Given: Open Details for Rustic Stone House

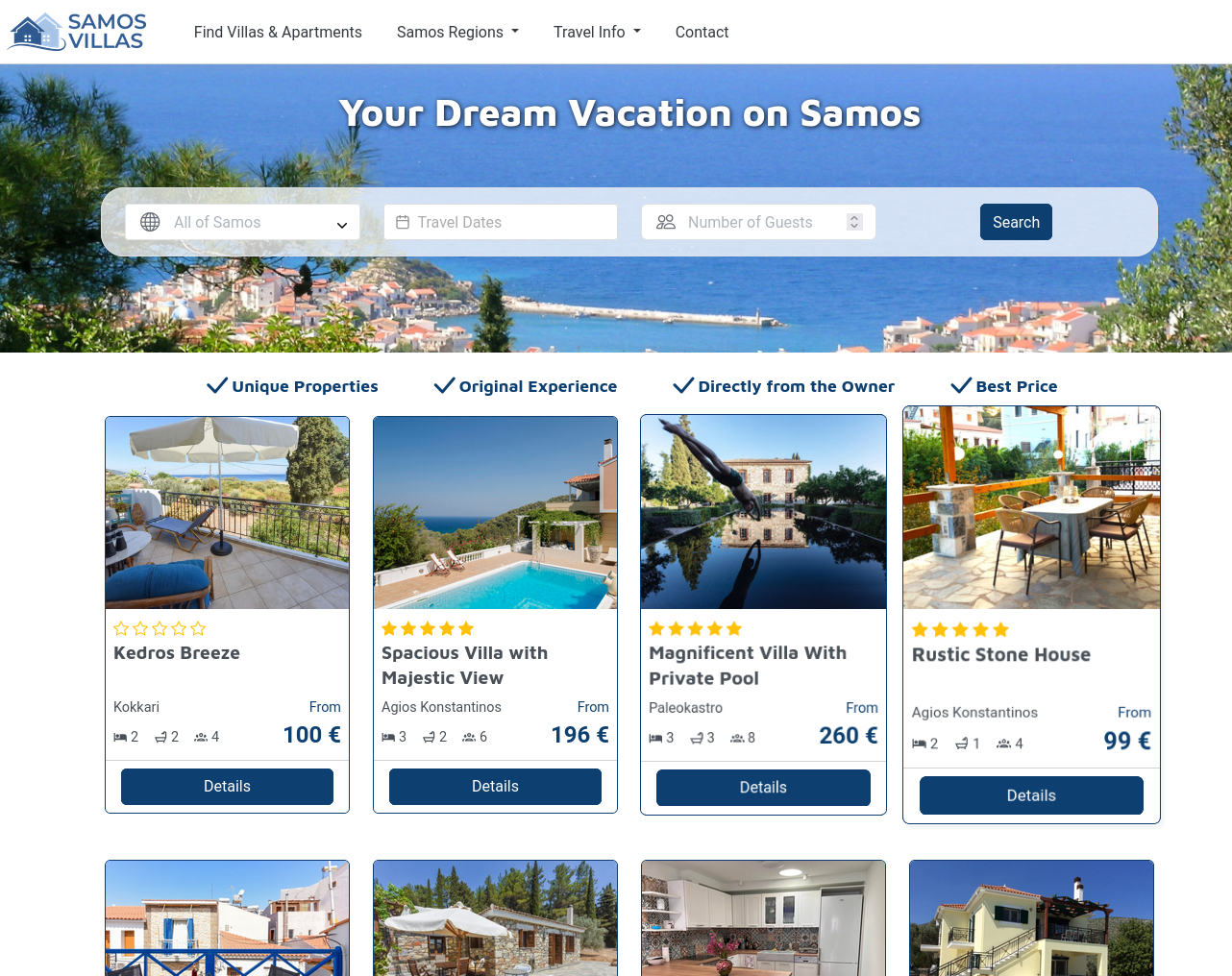Looking at the screenshot, I should (1031, 795).
